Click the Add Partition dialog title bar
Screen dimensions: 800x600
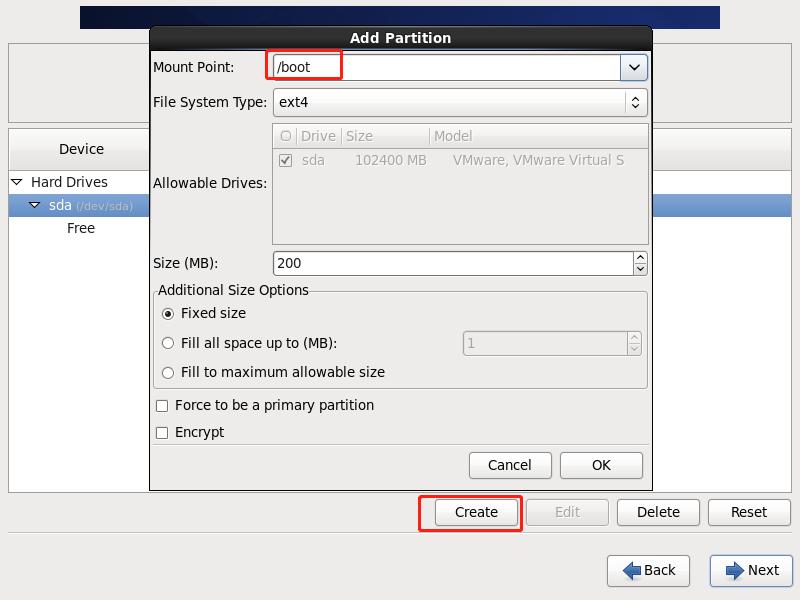tap(401, 38)
